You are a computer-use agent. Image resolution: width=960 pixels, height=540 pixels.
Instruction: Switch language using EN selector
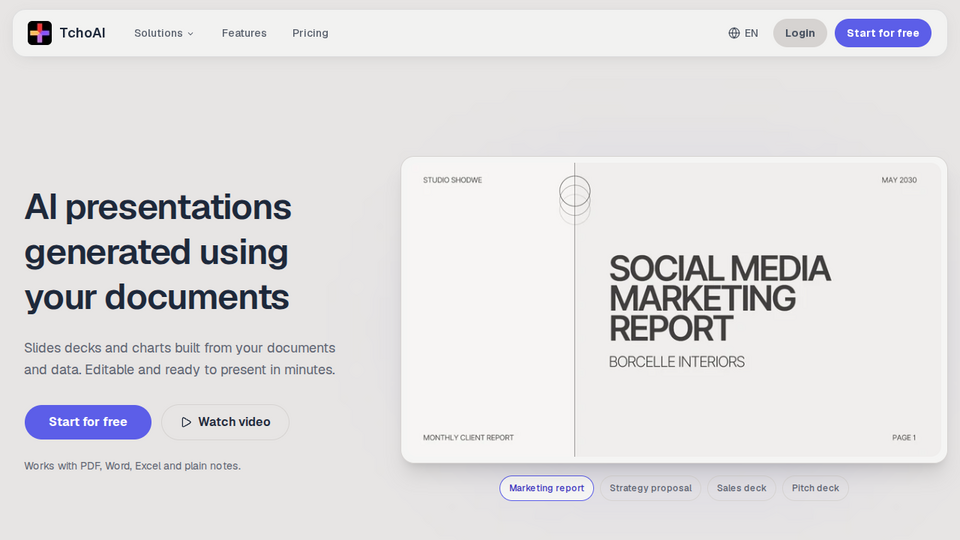pyautogui.click(x=743, y=33)
